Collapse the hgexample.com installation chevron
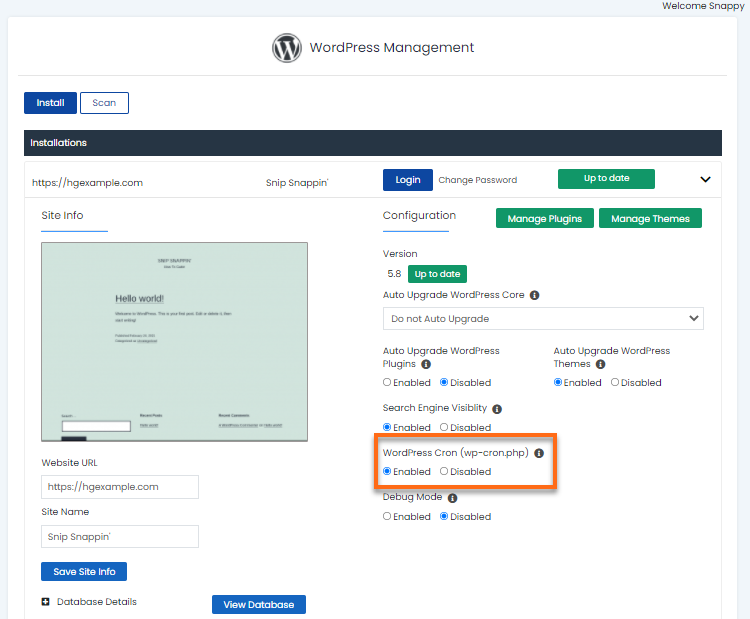 pyautogui.click(x=705, y=179)
